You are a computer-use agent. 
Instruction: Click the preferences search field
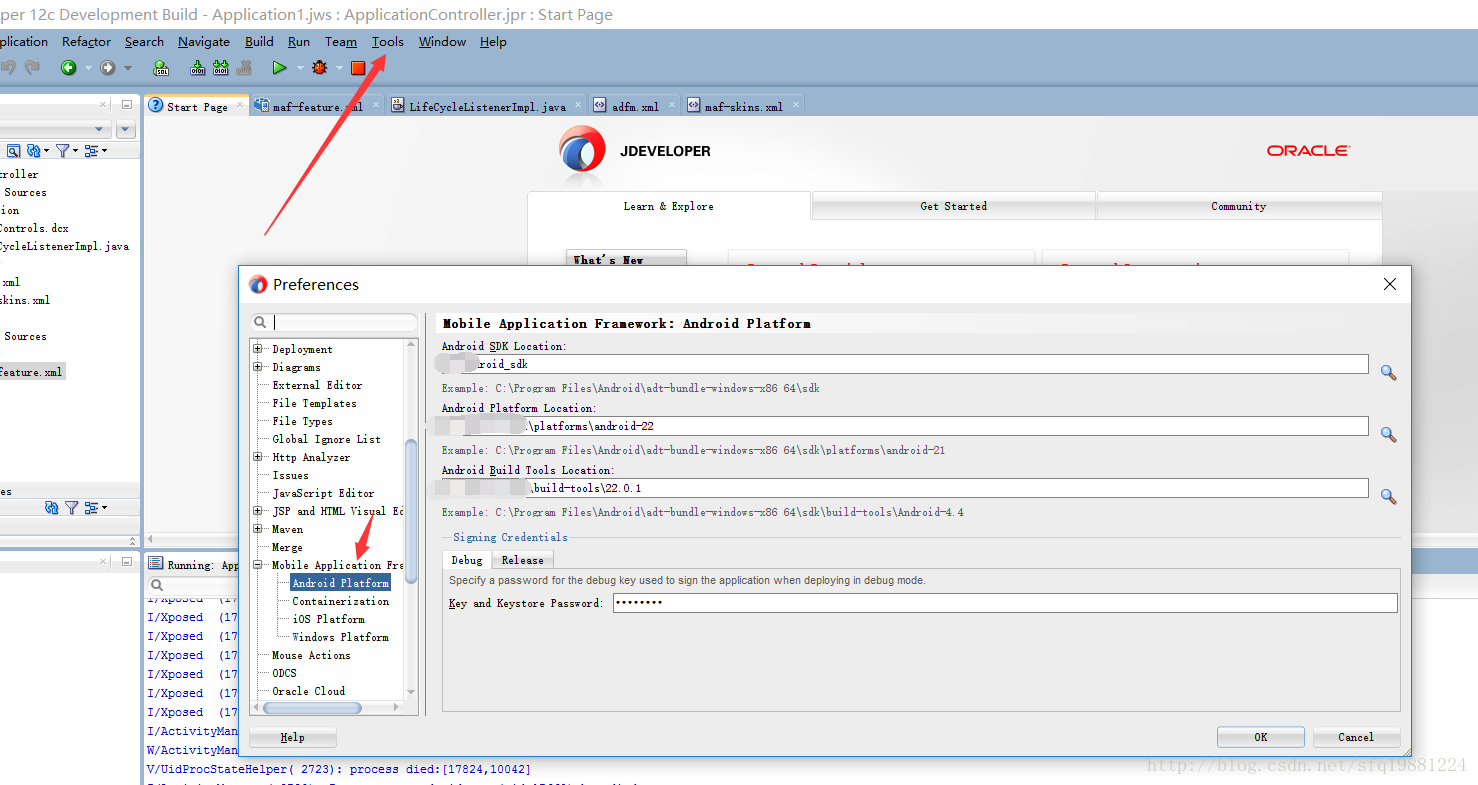[x=334, y=323]
